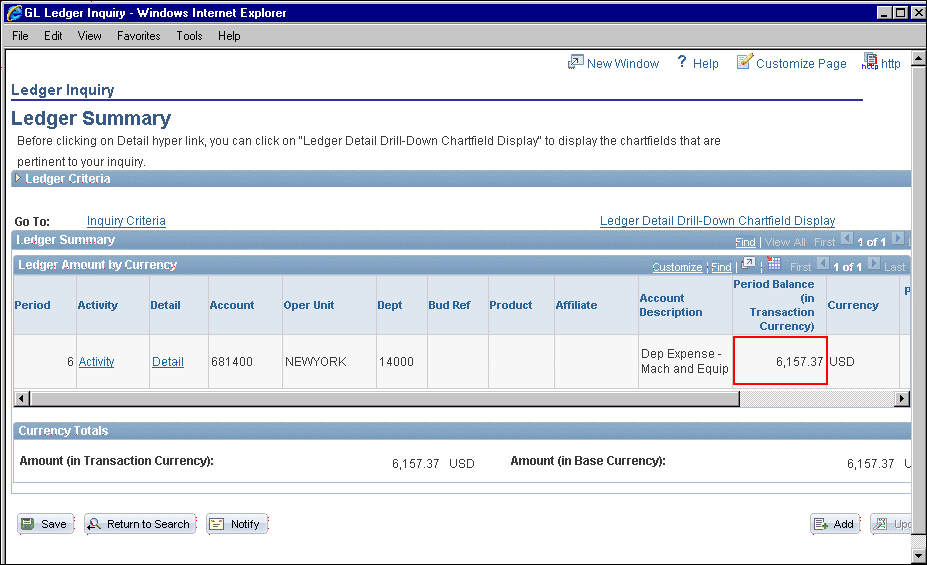Sort by Period Balance column header
The height and width of the screenshot is (565, 927).
[774, 306]
